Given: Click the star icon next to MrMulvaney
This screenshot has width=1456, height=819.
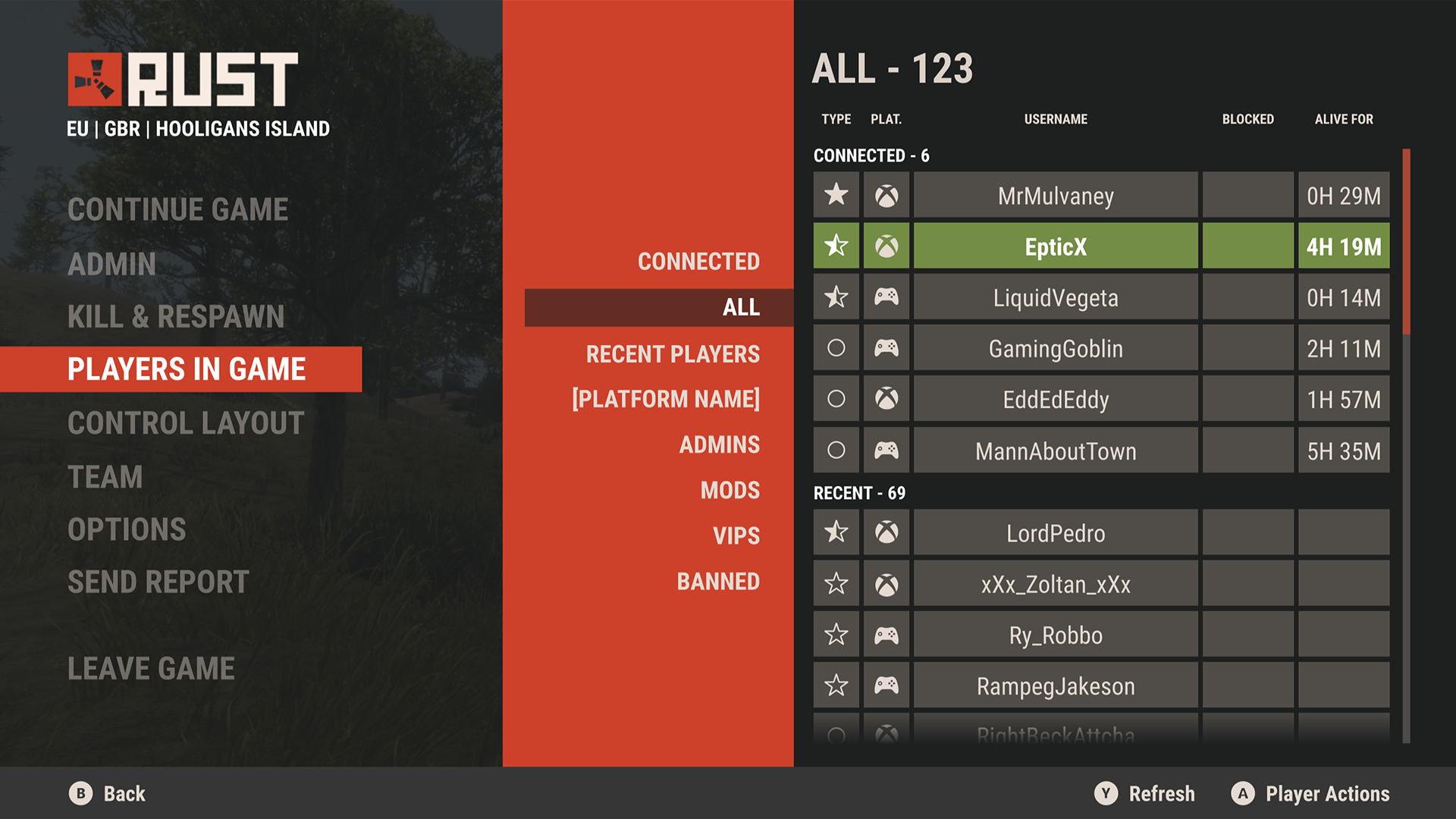Looking at the screenshot, I should point(835,196).
